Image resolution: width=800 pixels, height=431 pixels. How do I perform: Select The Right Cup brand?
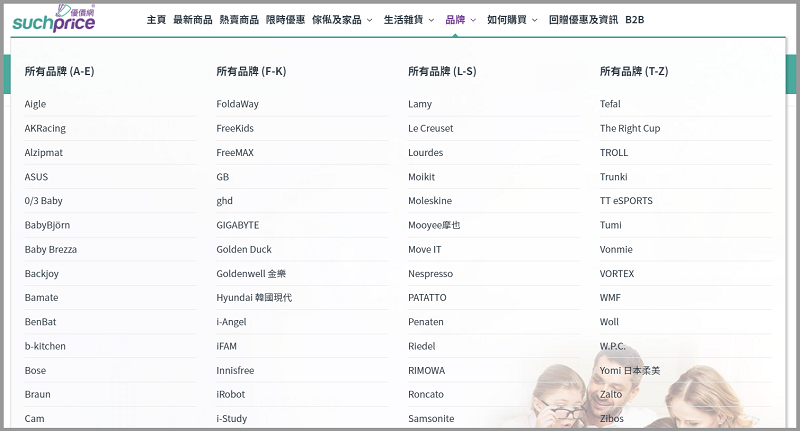point(630,129)
